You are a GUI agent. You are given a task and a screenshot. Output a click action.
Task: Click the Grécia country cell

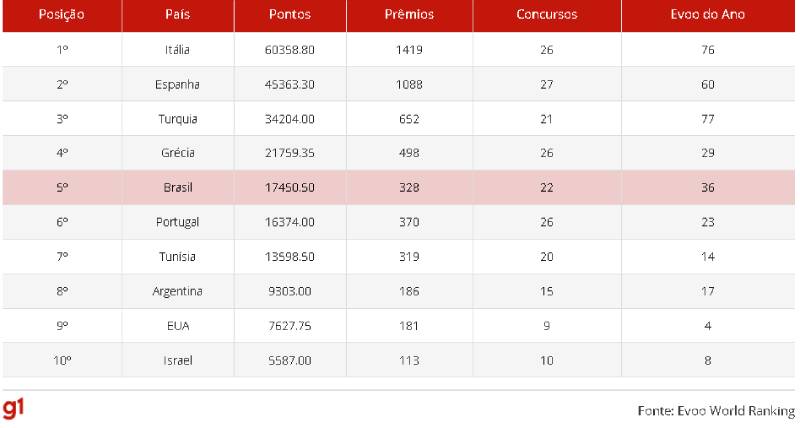coord(178,153)
